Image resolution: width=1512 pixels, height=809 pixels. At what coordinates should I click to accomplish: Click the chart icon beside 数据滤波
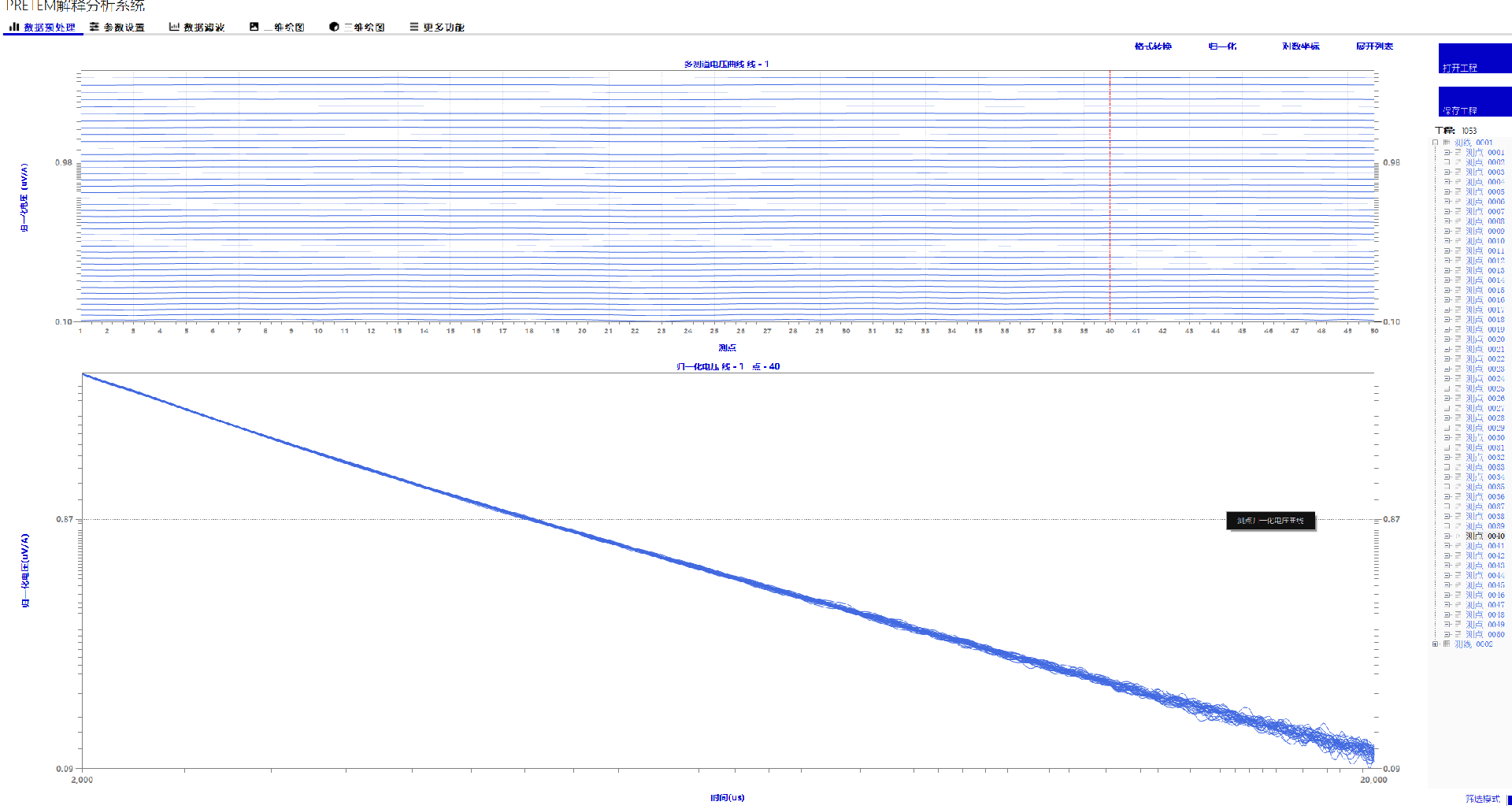pos(174,27)
